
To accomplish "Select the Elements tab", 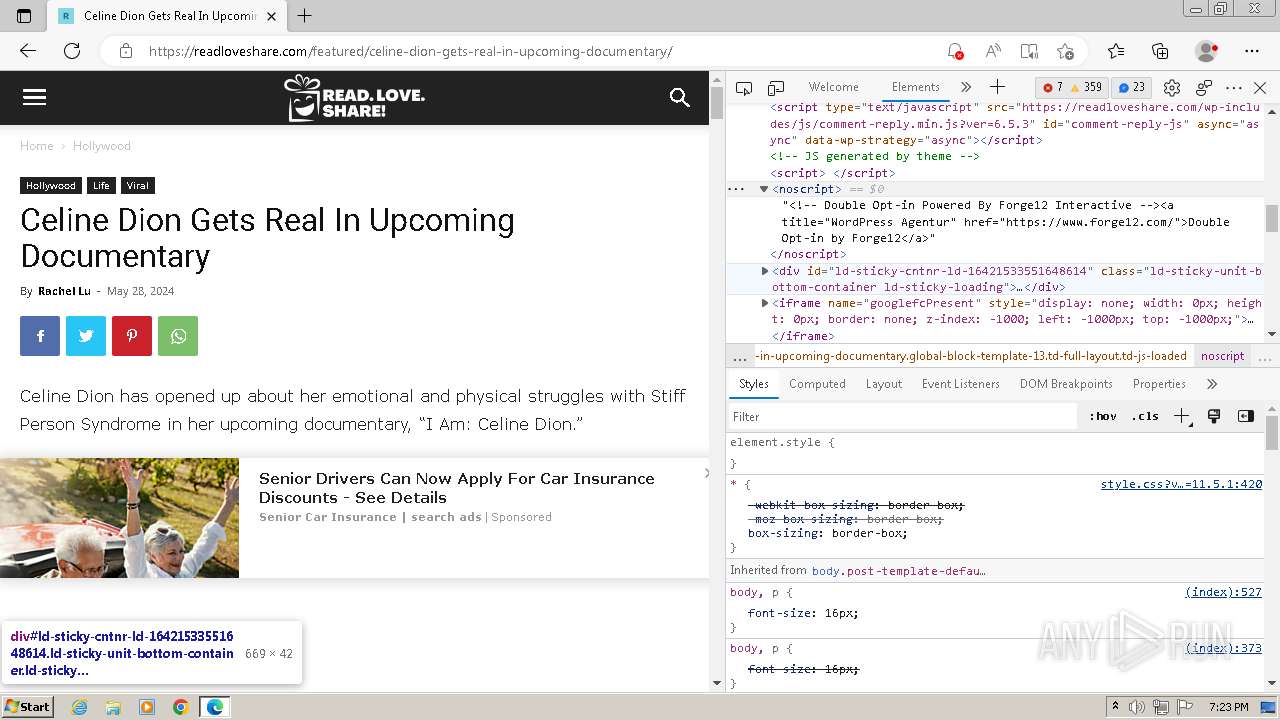I will pos(915,87).
